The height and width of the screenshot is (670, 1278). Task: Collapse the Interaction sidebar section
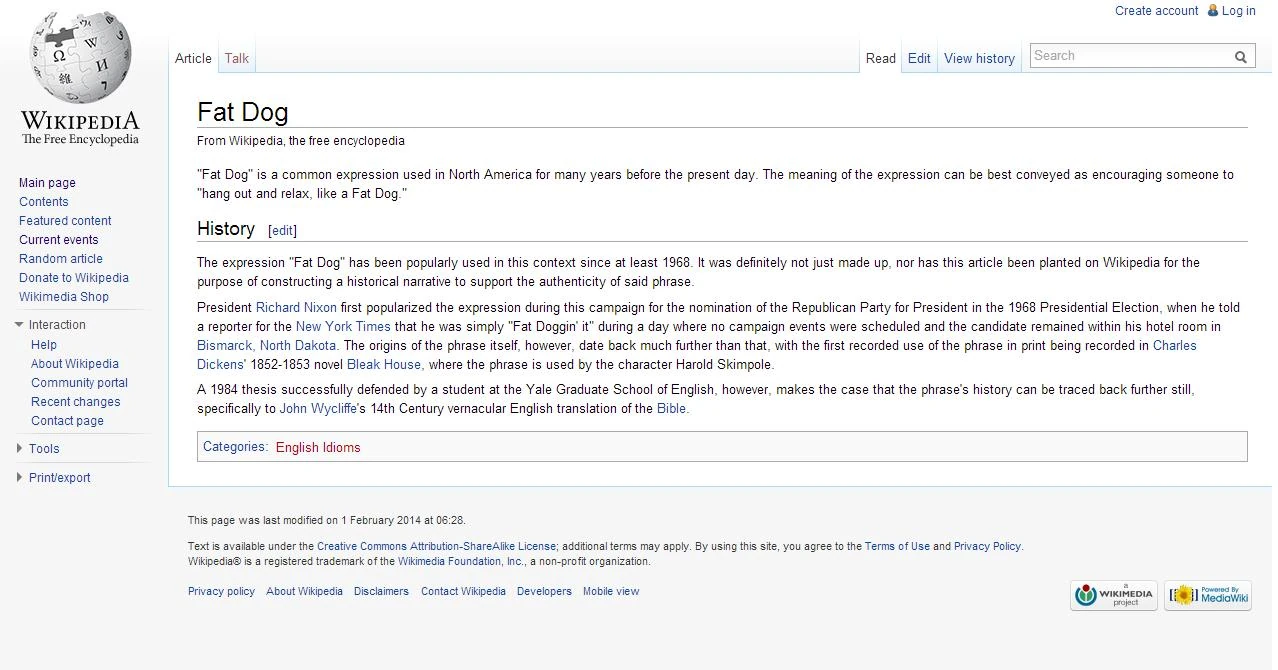tap(19, 325)
